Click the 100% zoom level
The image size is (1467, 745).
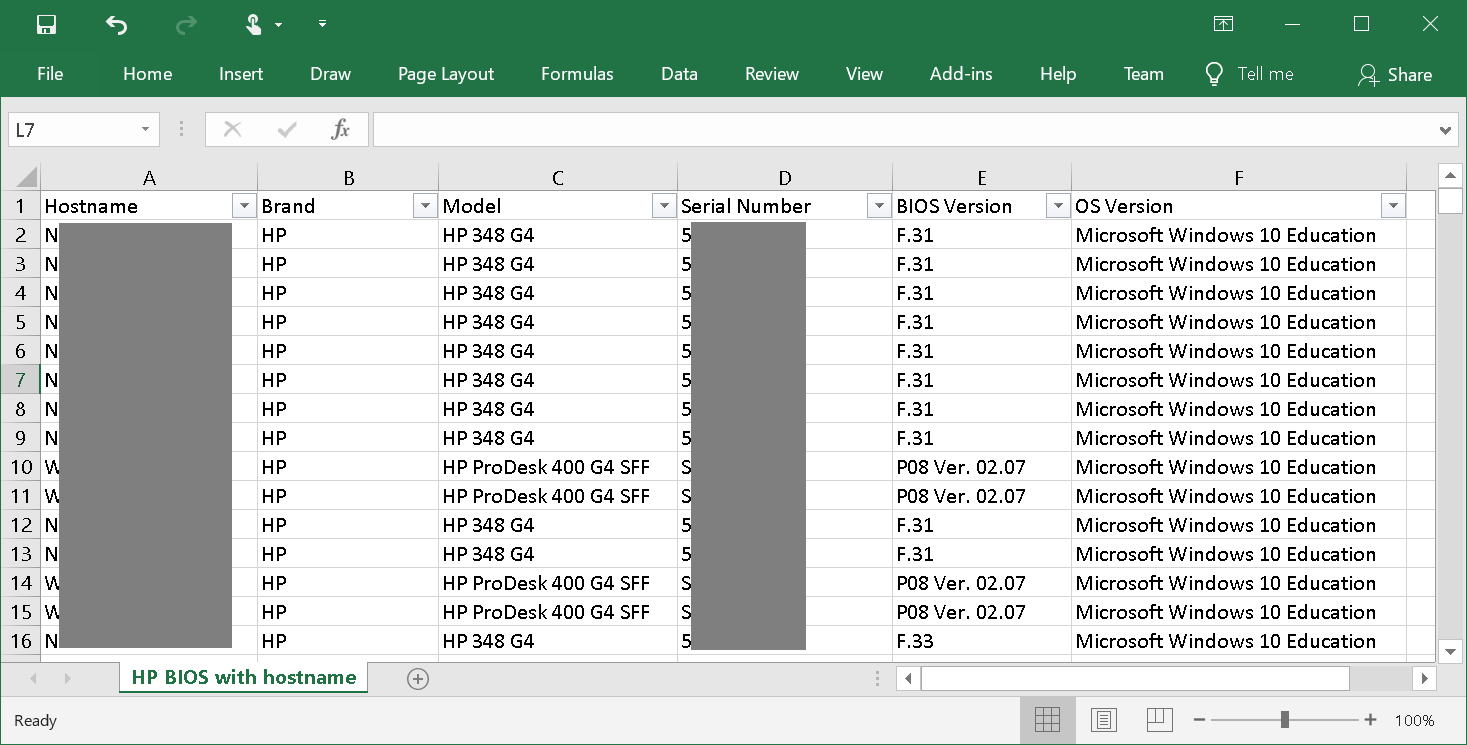(1415, 720)
